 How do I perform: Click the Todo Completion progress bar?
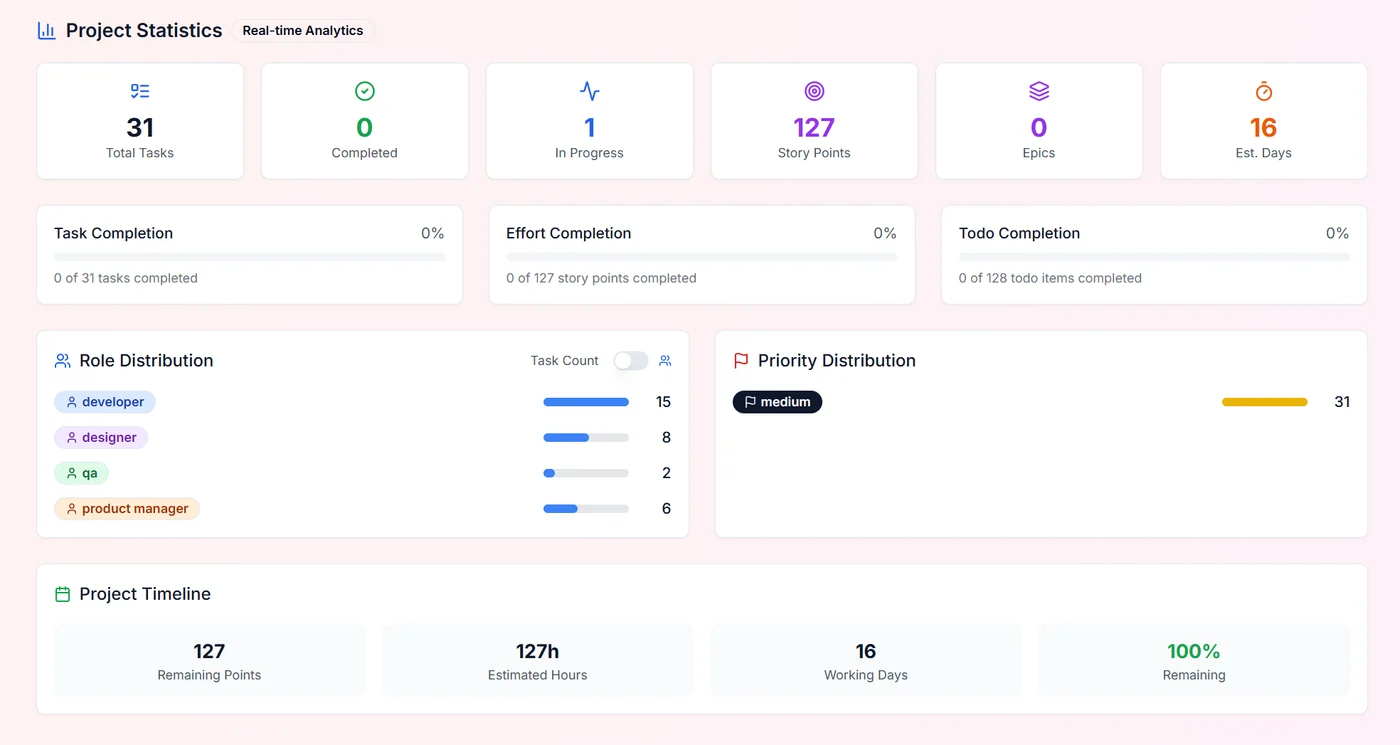point(1154,257)
